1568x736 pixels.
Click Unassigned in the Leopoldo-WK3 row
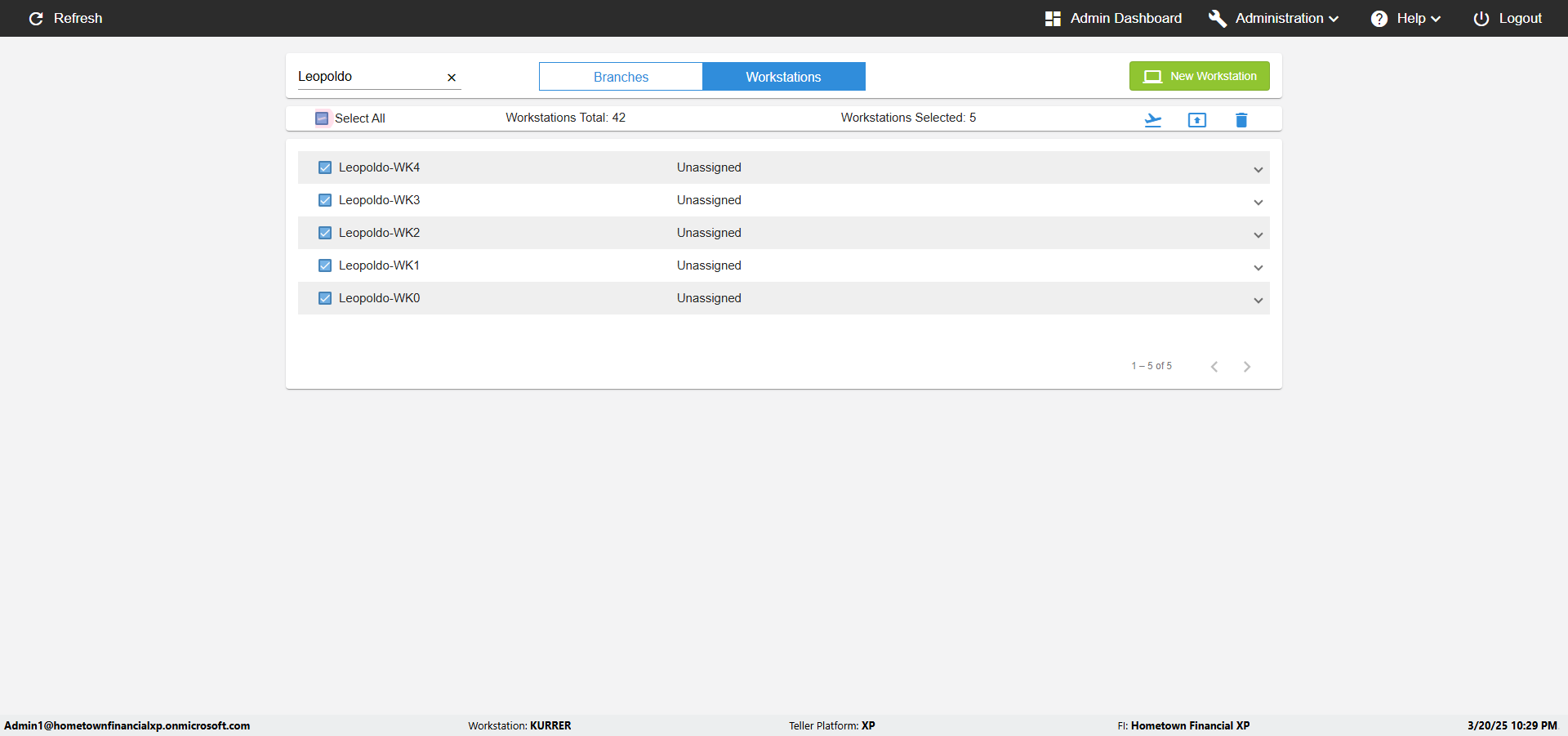709,200
